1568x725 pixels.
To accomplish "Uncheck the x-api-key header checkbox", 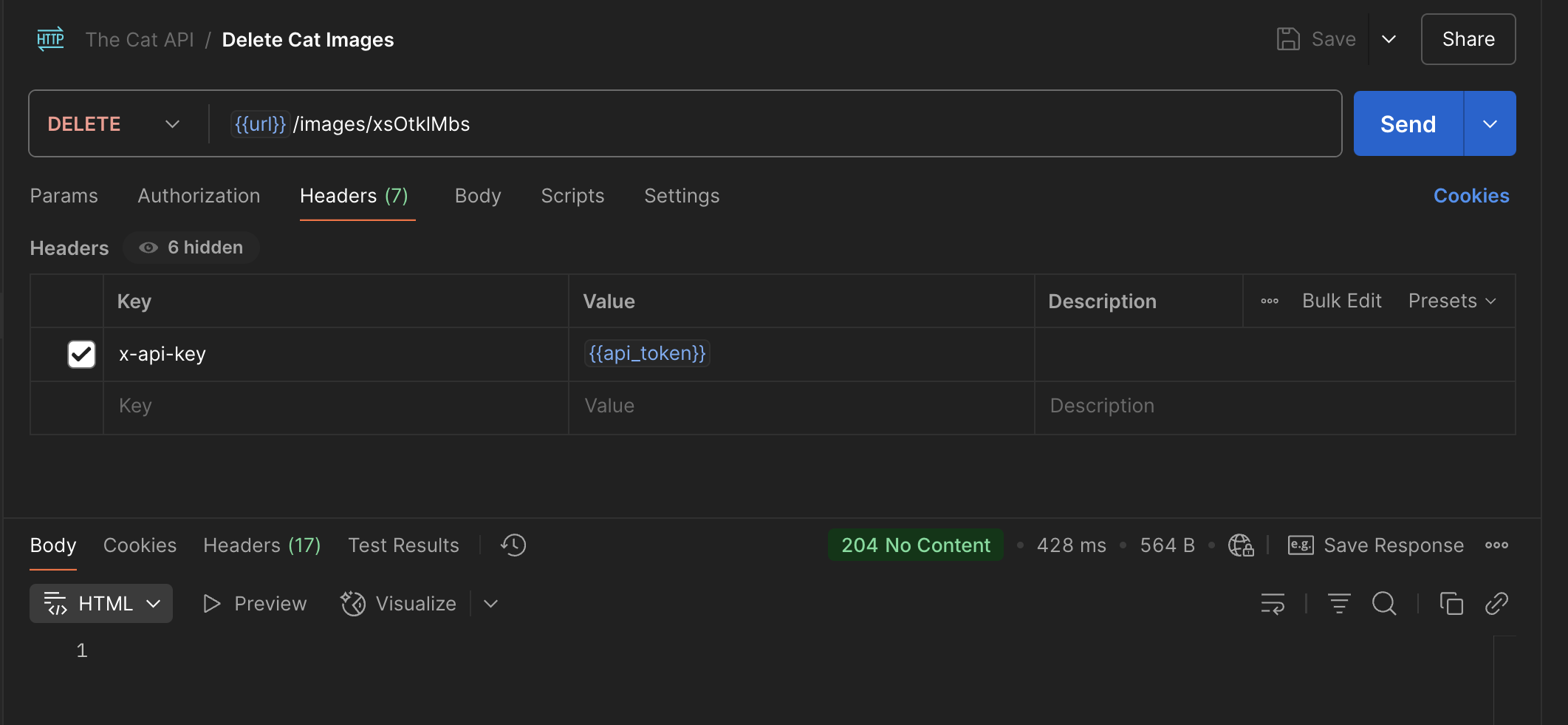I will coord(81,354).
